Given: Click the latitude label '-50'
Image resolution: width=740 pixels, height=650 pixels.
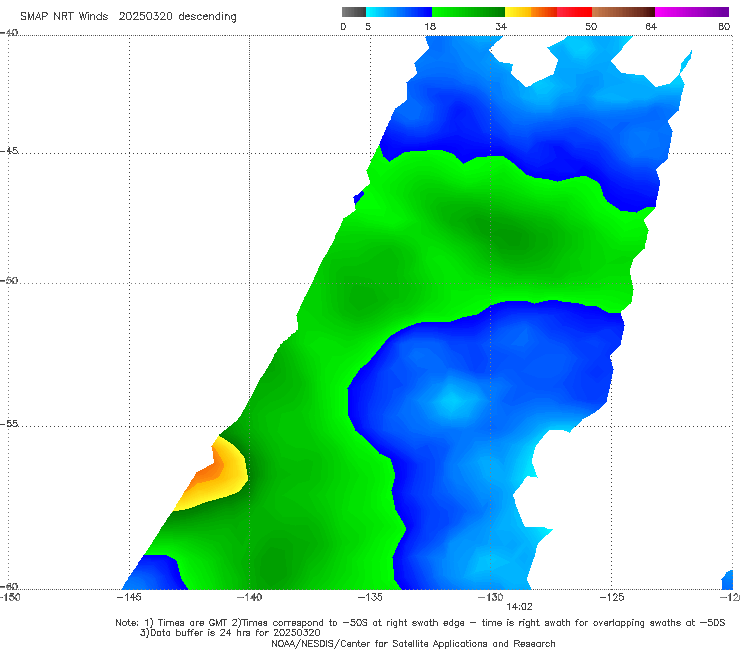Looking at the screenshot, I should (9, 280).
